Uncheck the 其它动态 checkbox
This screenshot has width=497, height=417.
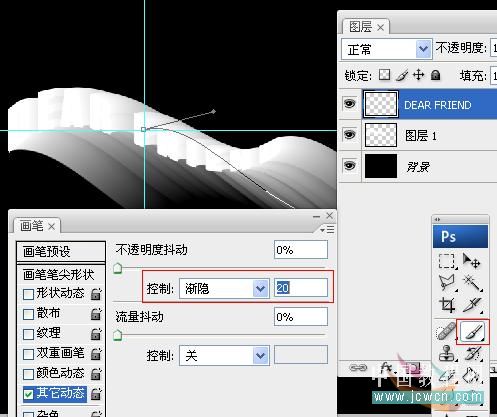tap(28, 394)
